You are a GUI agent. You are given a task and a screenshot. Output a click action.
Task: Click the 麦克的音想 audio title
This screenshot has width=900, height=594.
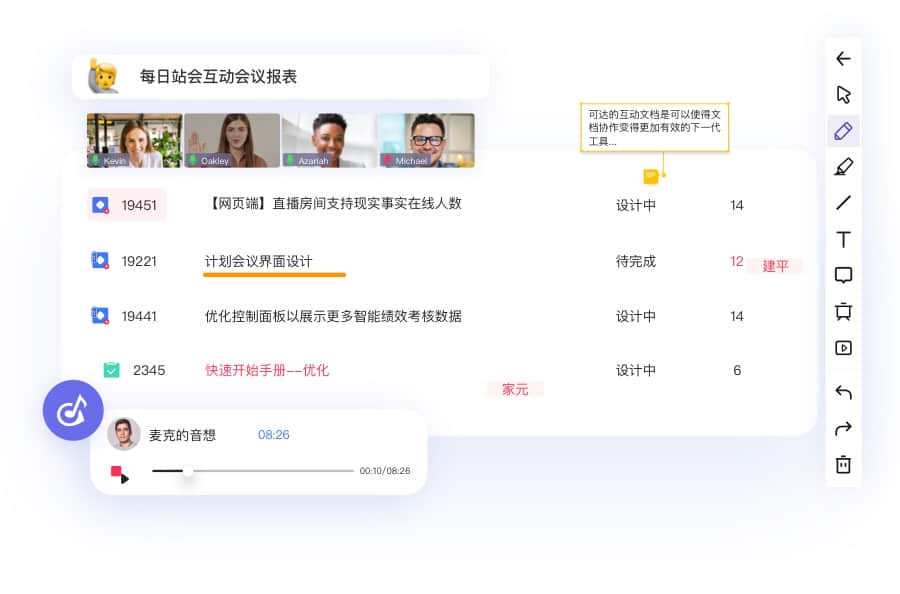182,435
